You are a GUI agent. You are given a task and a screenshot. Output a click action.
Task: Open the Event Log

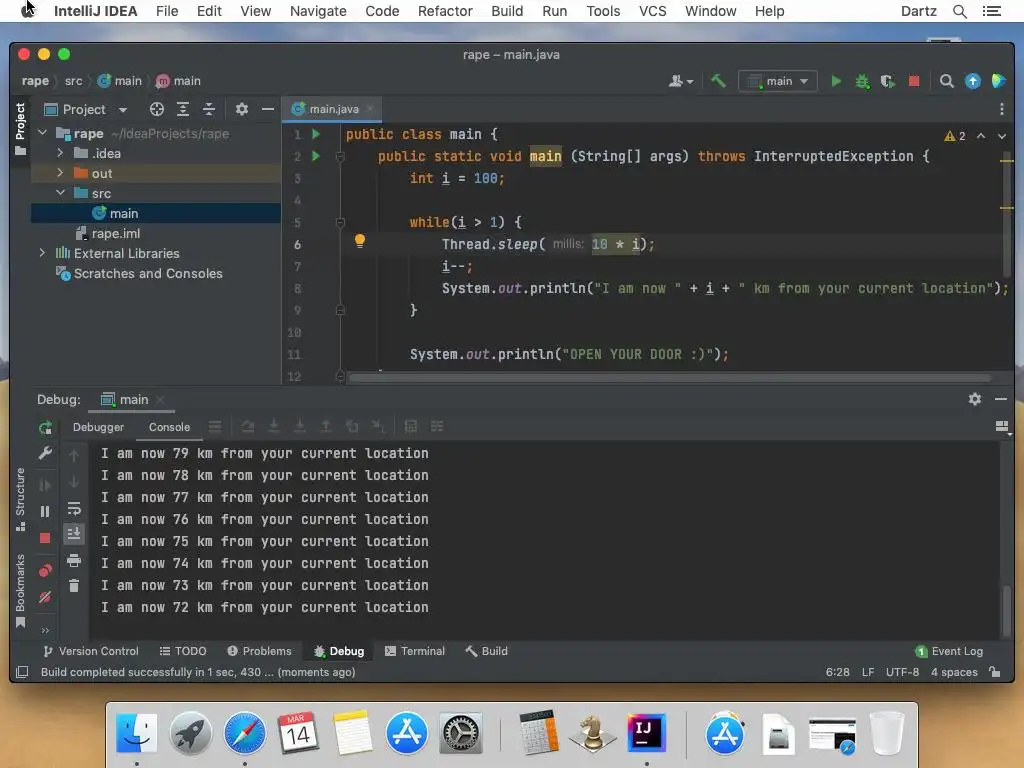[x=949, y=651]
